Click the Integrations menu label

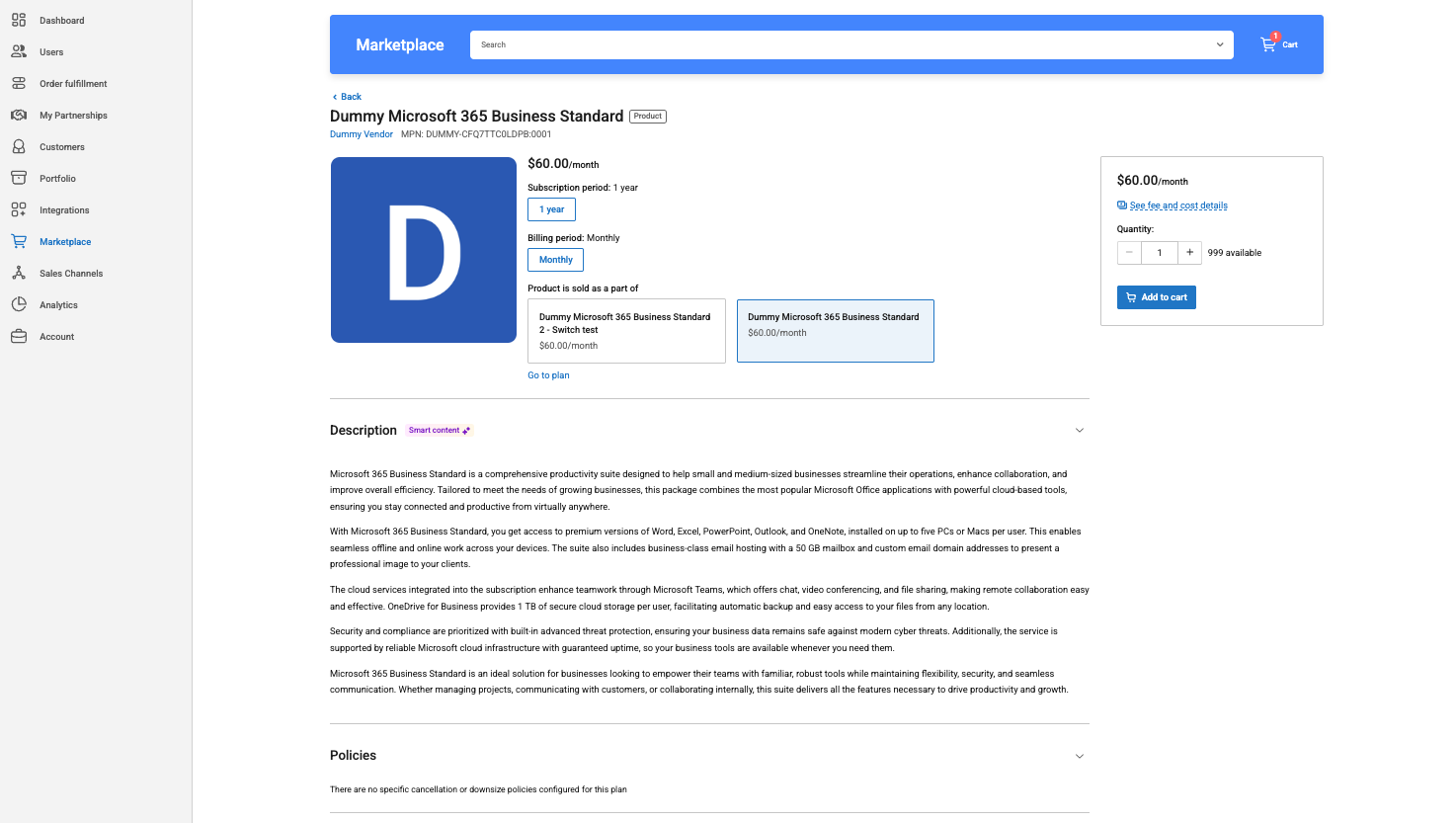[x=64, y=209]
